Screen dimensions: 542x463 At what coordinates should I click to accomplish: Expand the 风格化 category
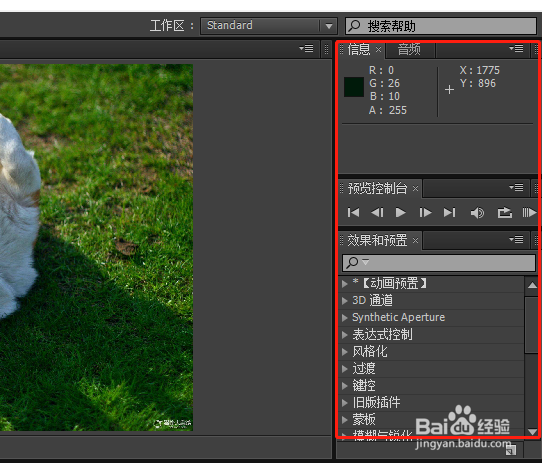pyautogui.click(x=344, y=352)
